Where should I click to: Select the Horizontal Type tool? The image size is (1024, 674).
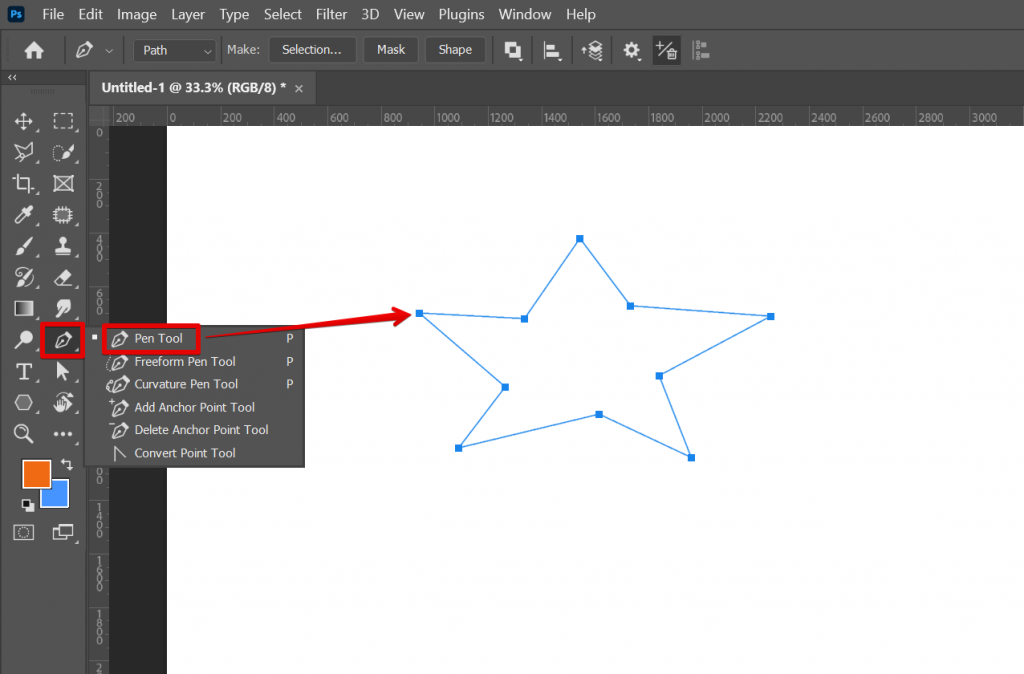23,371
